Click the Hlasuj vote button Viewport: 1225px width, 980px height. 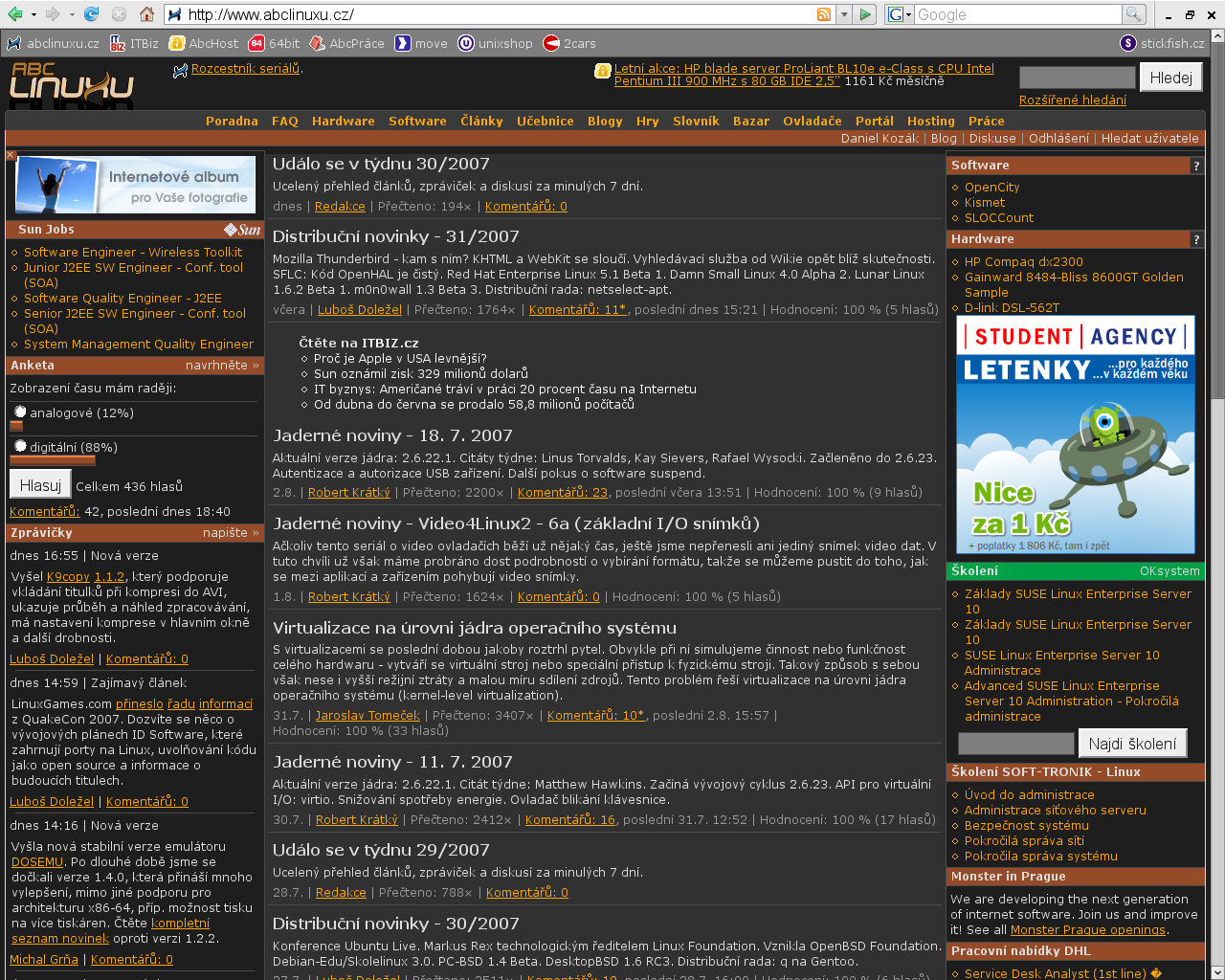pos(40,485)
